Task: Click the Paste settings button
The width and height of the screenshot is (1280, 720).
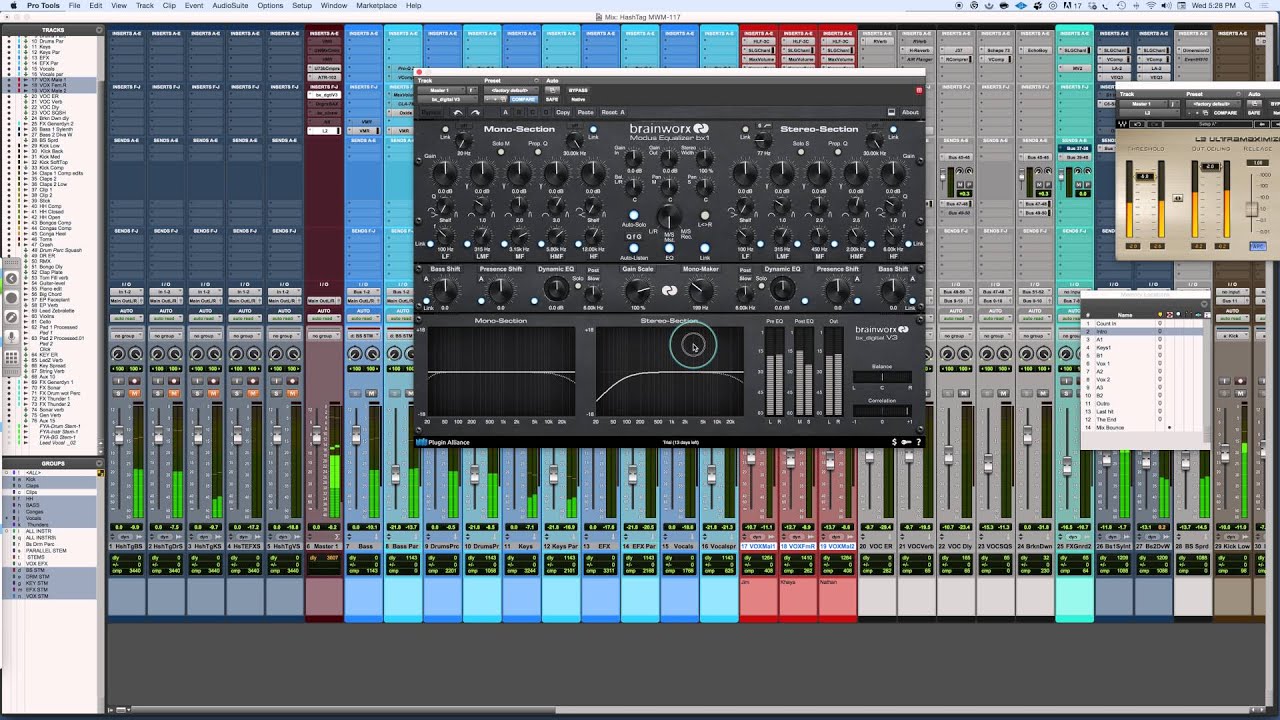Action: (x=585, y=112)
